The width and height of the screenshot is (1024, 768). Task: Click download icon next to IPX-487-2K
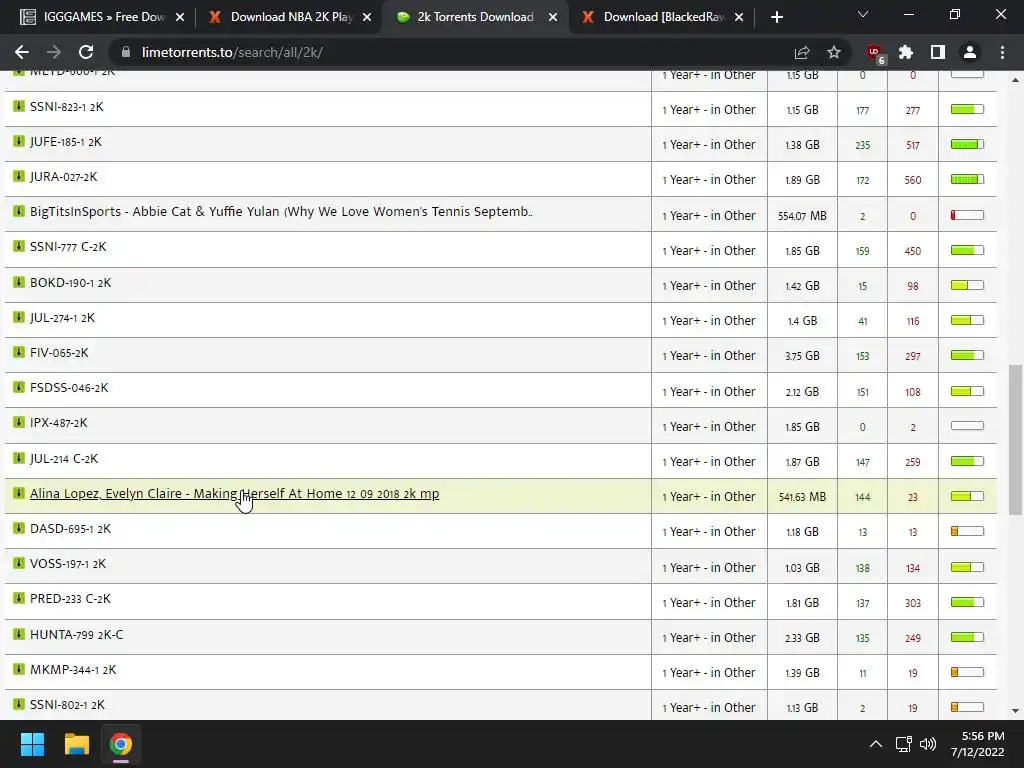pyautogui.click(x=19, y=423)
